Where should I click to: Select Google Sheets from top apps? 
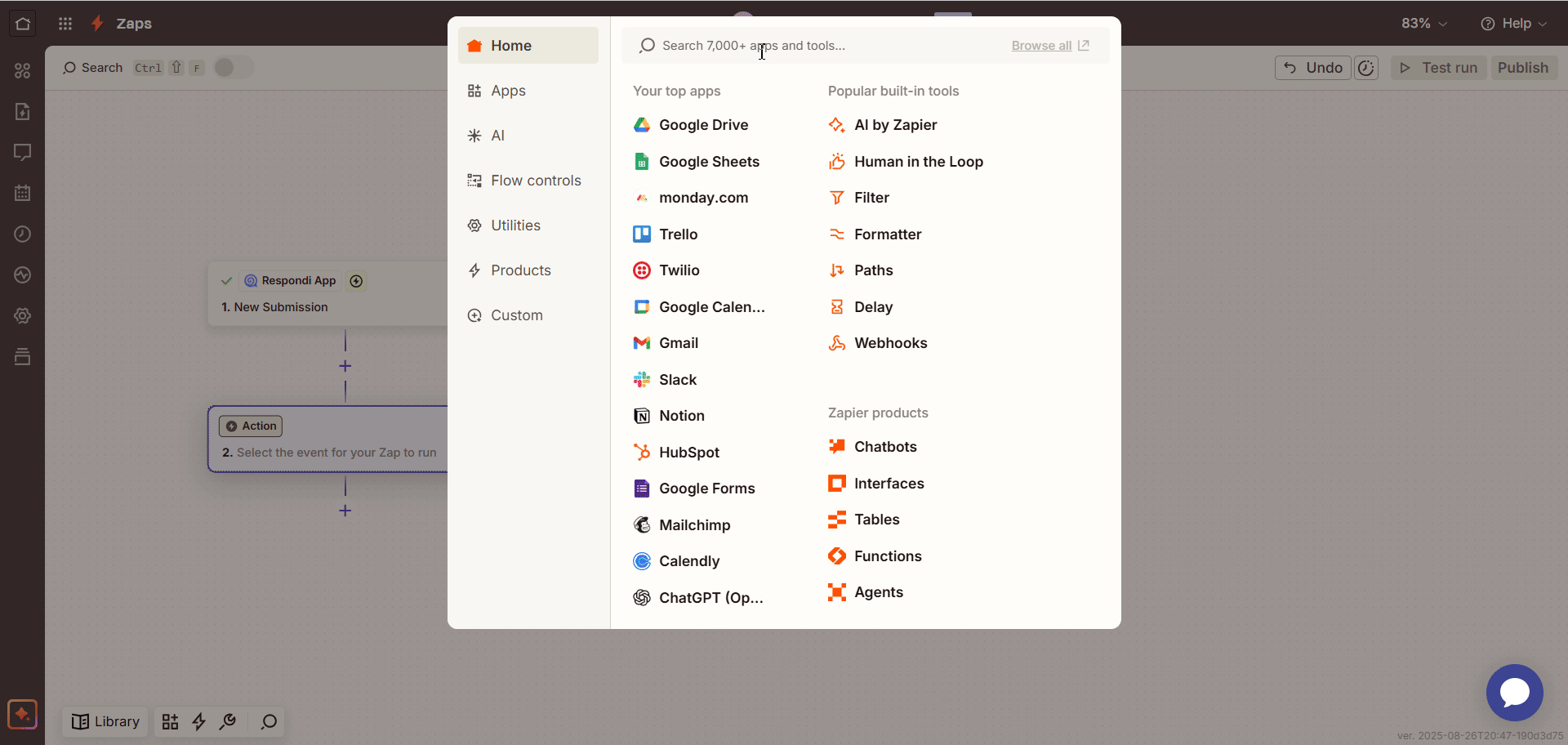697,162
